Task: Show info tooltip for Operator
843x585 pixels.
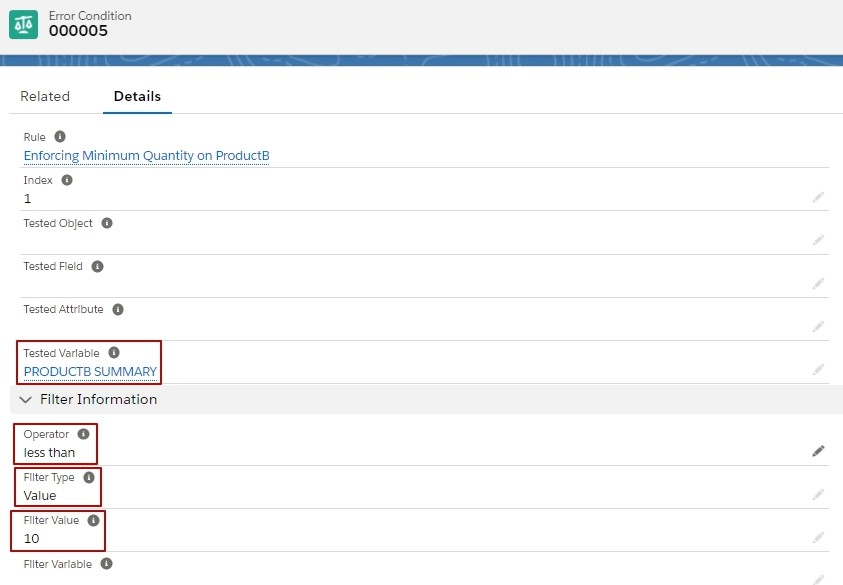Action: point(83,434)
